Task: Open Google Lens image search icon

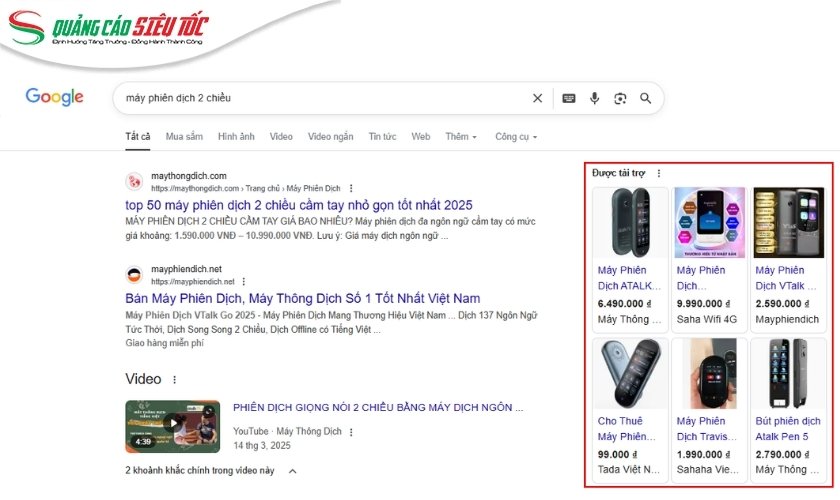Action: tap(620, 98)
